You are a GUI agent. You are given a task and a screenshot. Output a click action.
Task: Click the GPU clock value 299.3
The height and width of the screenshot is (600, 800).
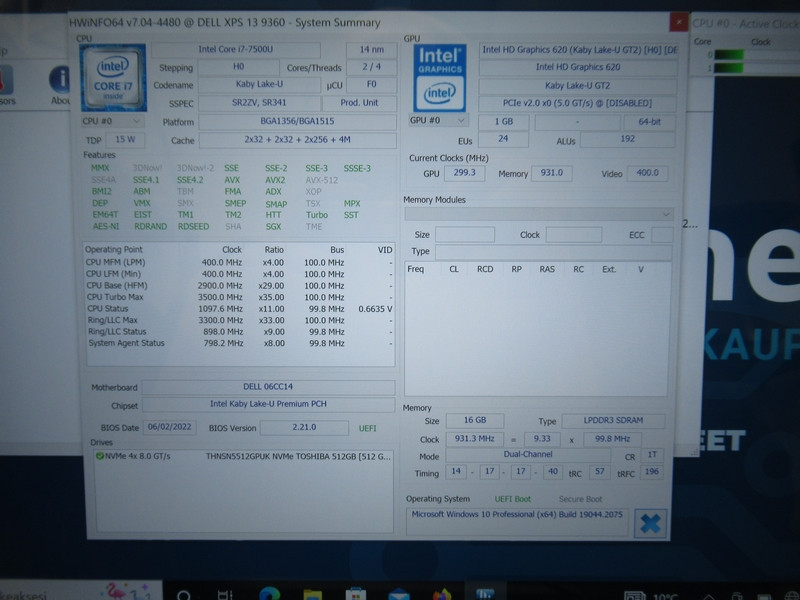coord(464,173)
